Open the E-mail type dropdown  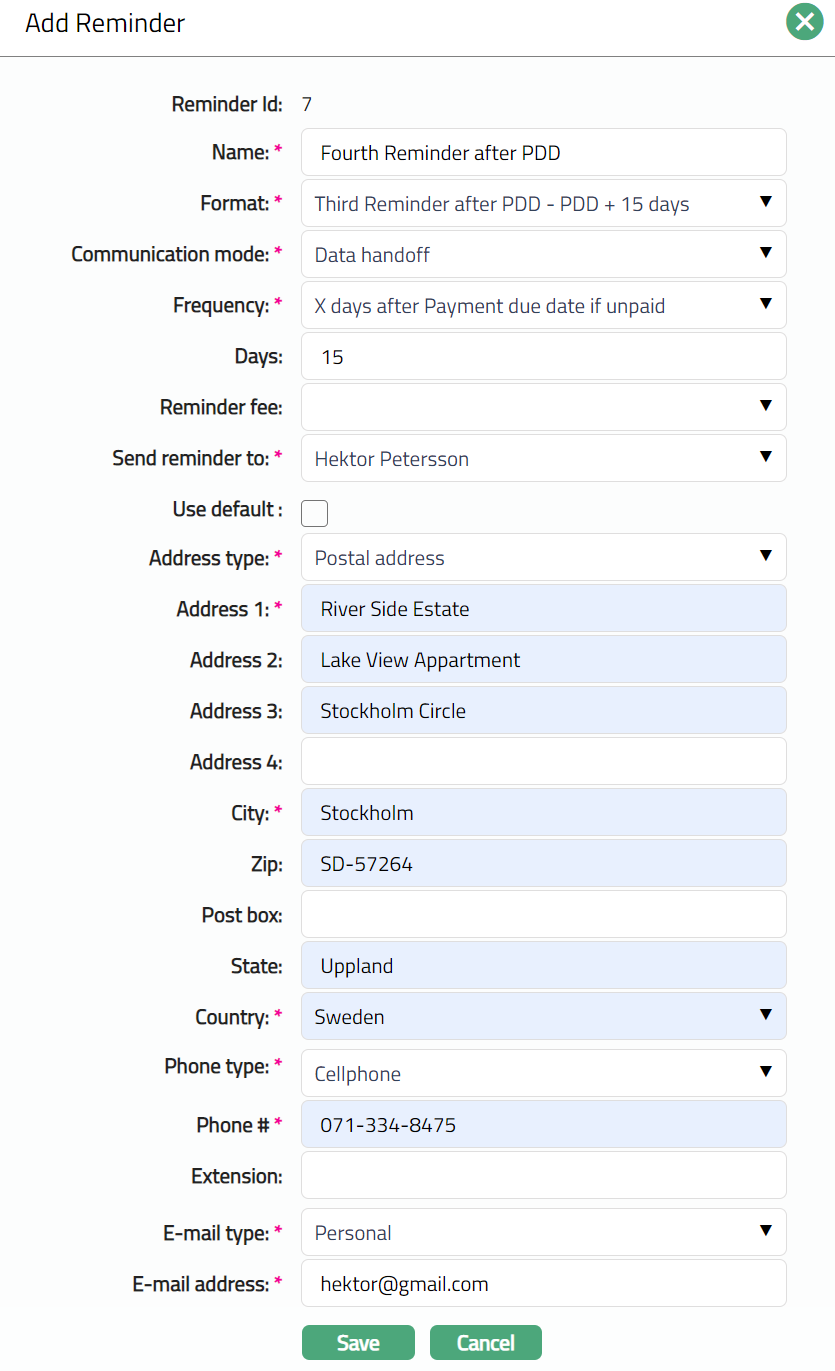543,1232
